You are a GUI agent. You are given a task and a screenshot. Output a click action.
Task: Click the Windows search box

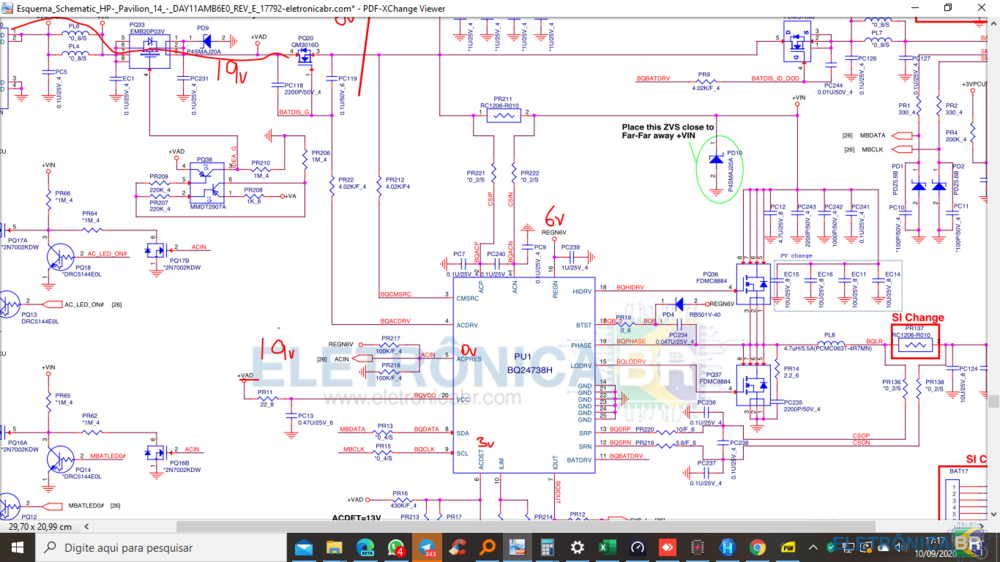(x=150, y=547)
